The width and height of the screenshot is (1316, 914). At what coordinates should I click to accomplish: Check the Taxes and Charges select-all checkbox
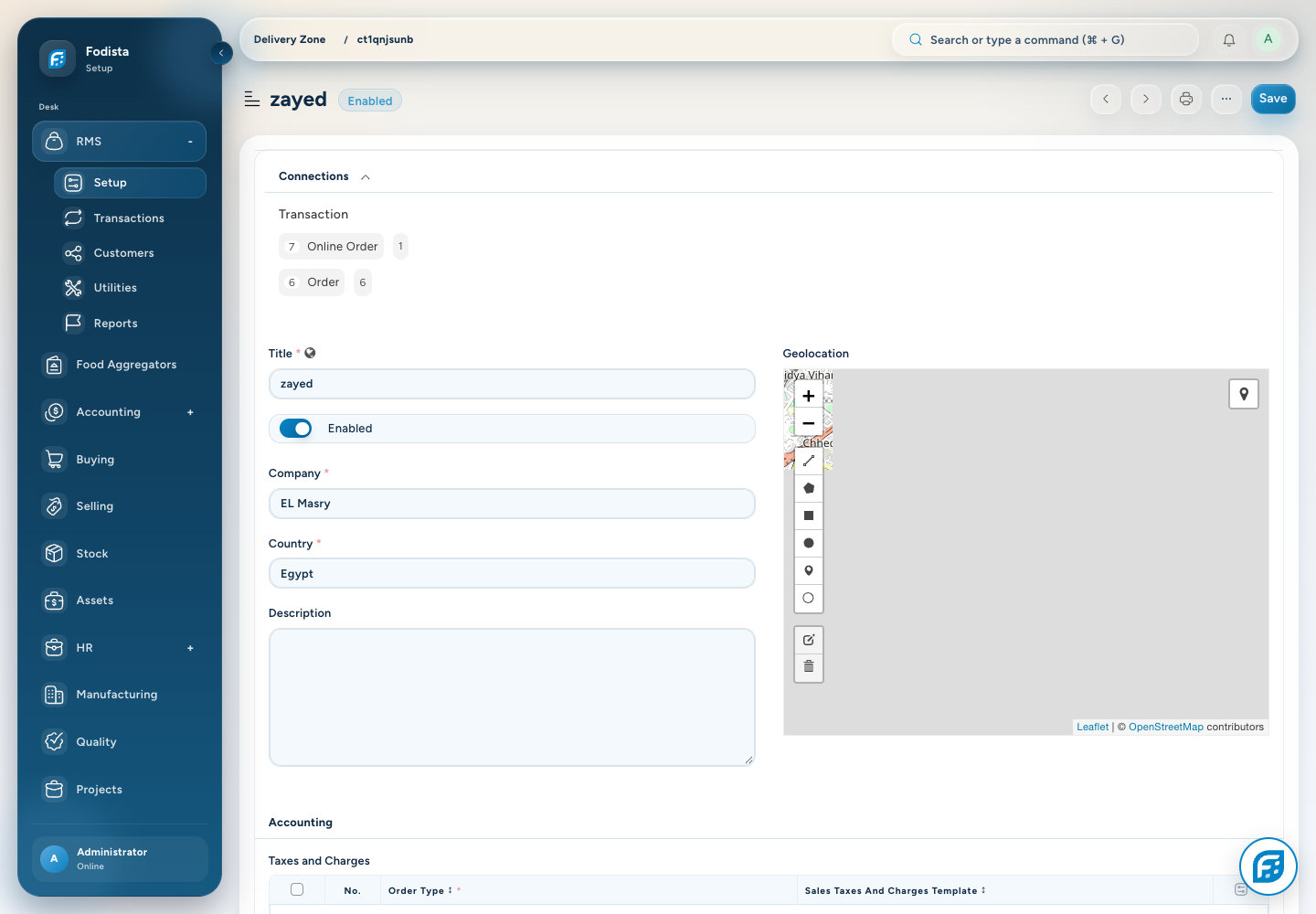click(297, 889)
